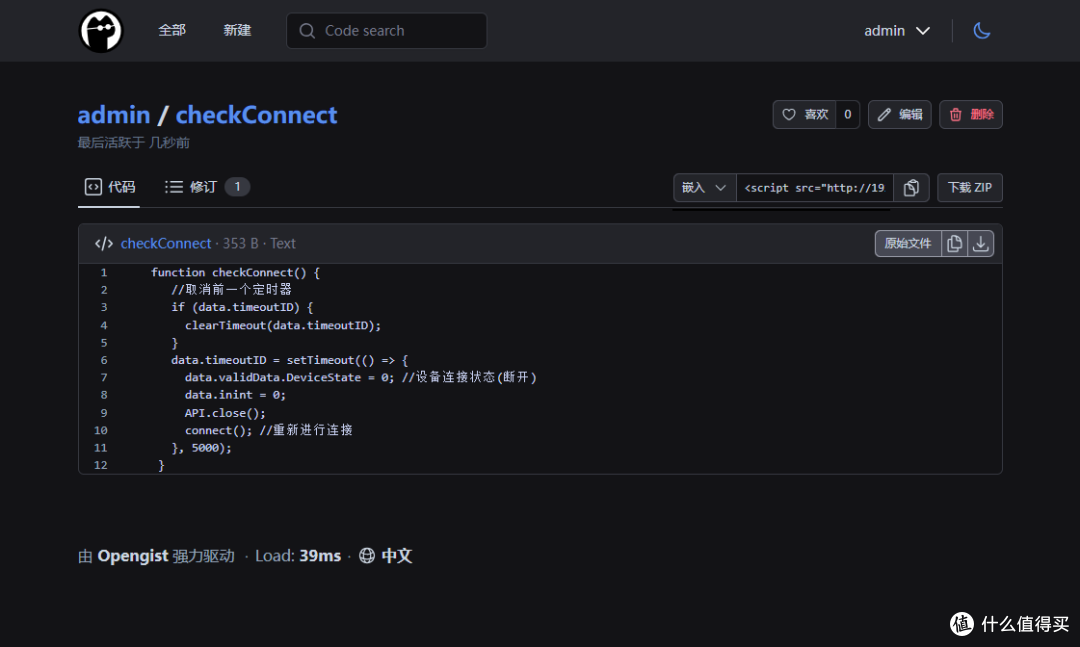Click into the Code search field
The image size is (1080, 647).
[386, 31]
